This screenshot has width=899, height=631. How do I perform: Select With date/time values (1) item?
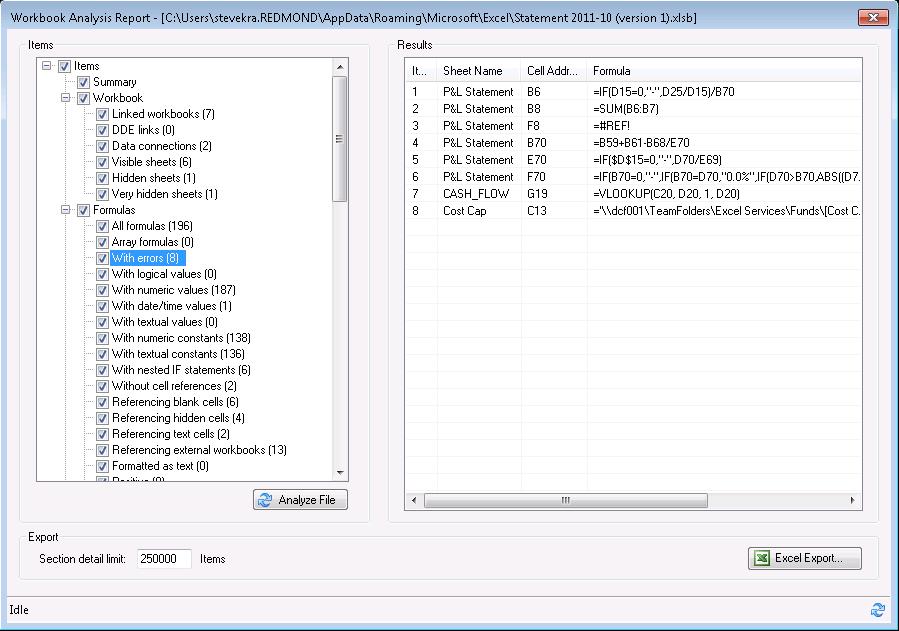[171, 306]
